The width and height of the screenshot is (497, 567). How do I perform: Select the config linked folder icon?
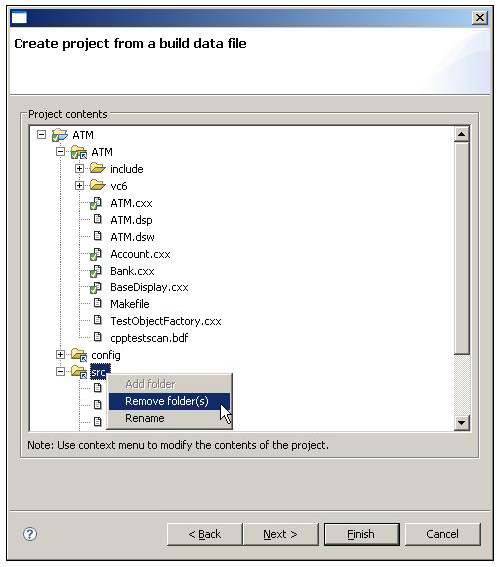[79, 354]
